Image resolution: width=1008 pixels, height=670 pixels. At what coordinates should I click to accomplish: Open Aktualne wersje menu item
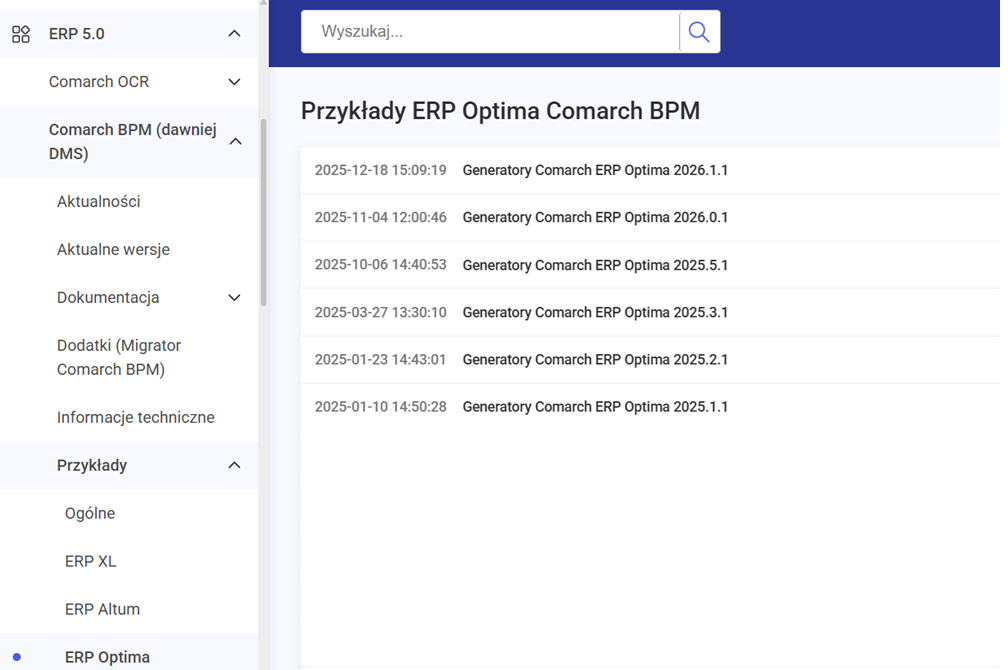(x=113, y=250)
